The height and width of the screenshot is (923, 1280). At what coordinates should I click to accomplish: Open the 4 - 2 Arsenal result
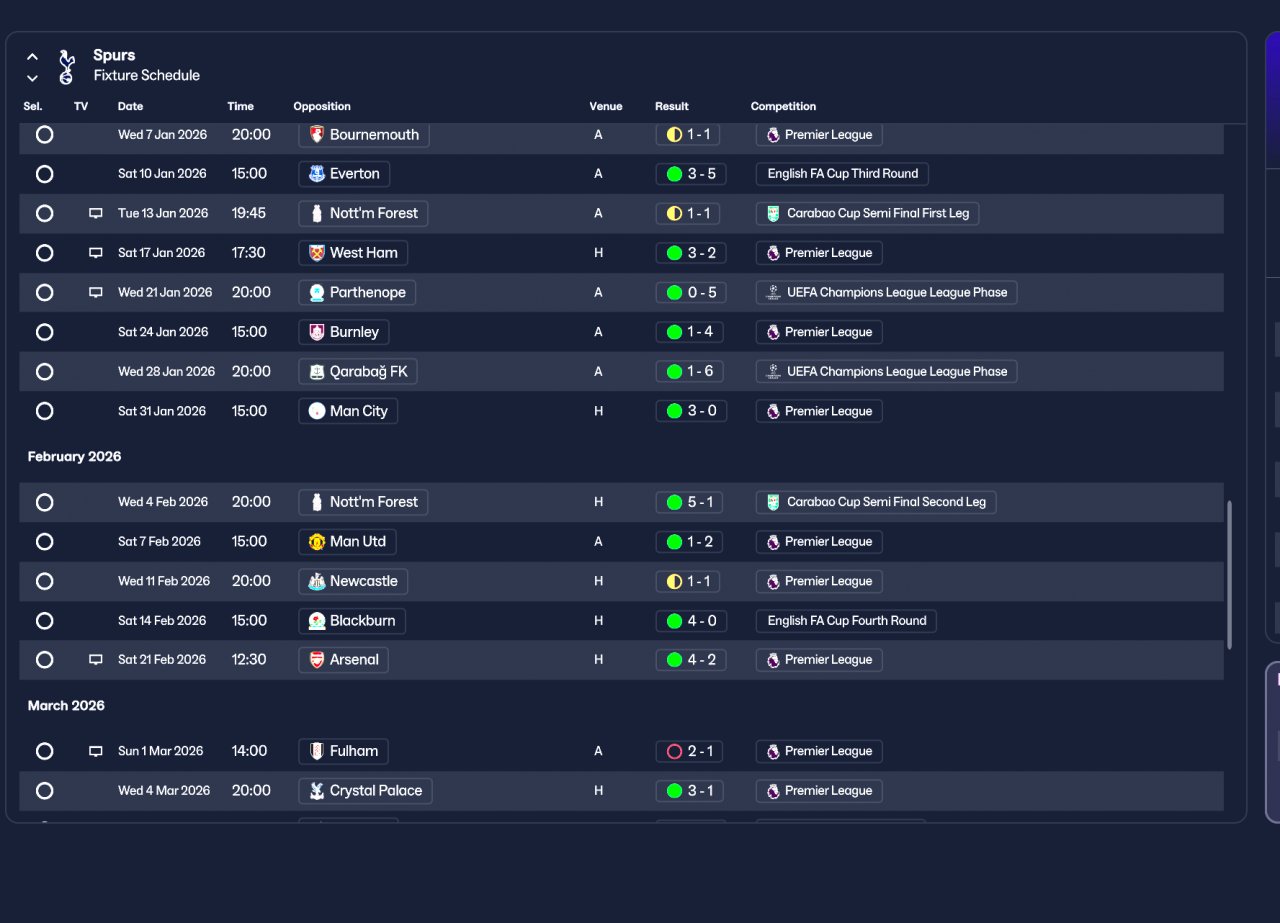click(x=691, y=660)
